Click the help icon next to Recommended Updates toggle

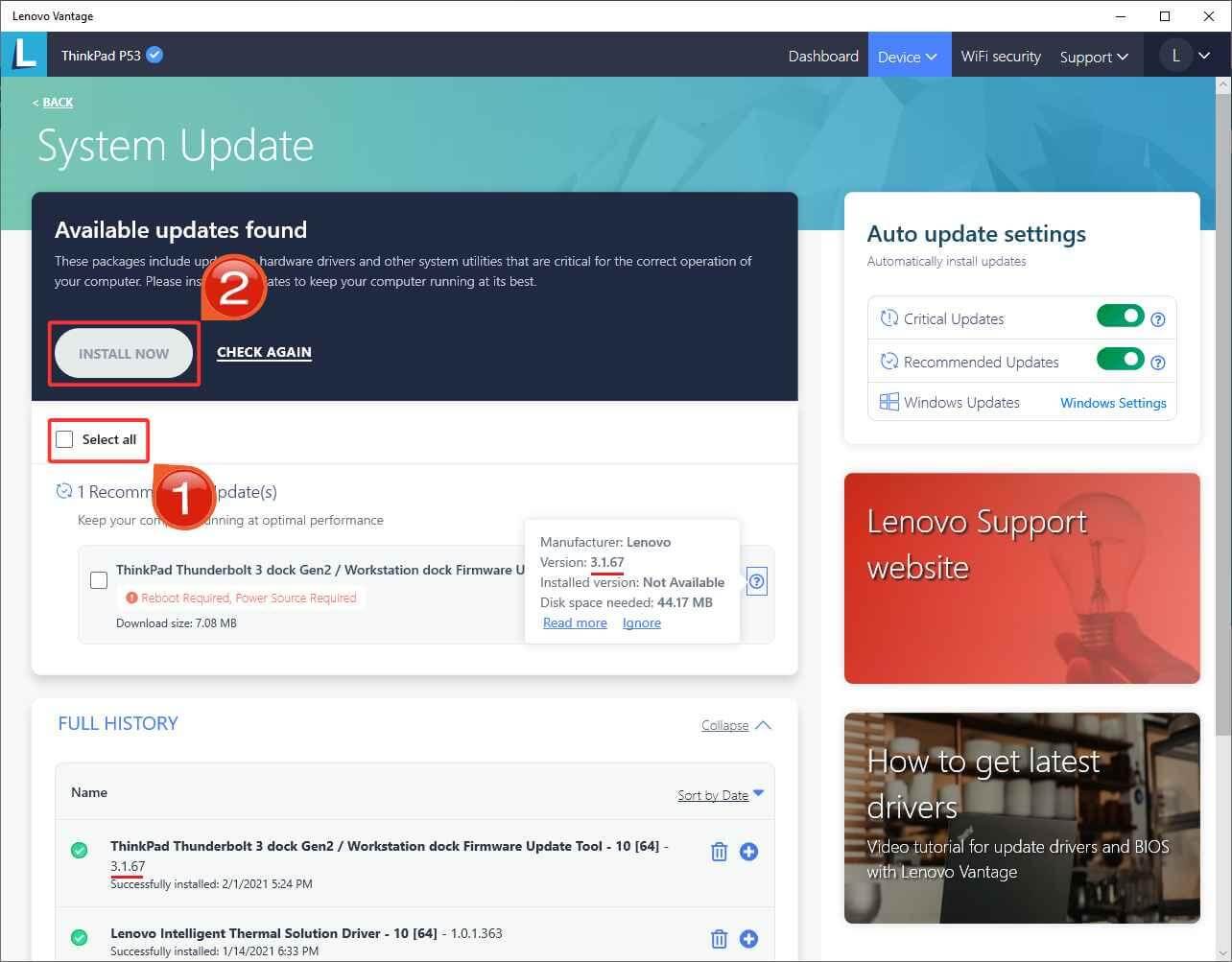coord(1158,363)
